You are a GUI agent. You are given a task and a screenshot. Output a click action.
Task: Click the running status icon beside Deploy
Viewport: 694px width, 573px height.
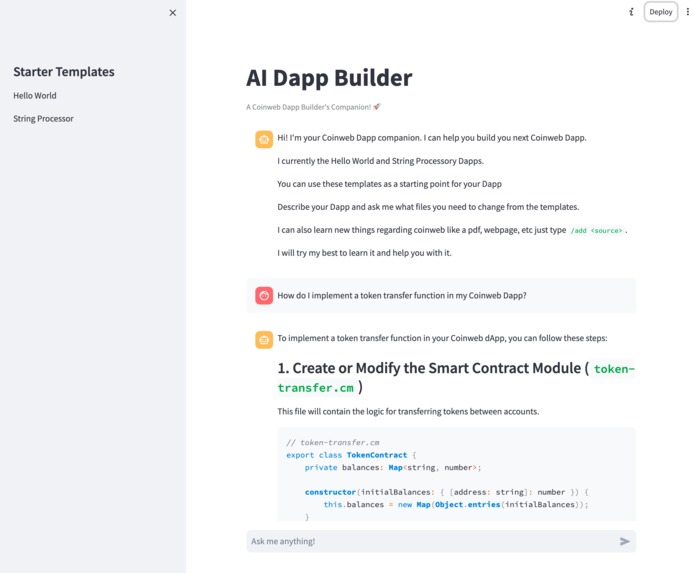click(631, 12)
